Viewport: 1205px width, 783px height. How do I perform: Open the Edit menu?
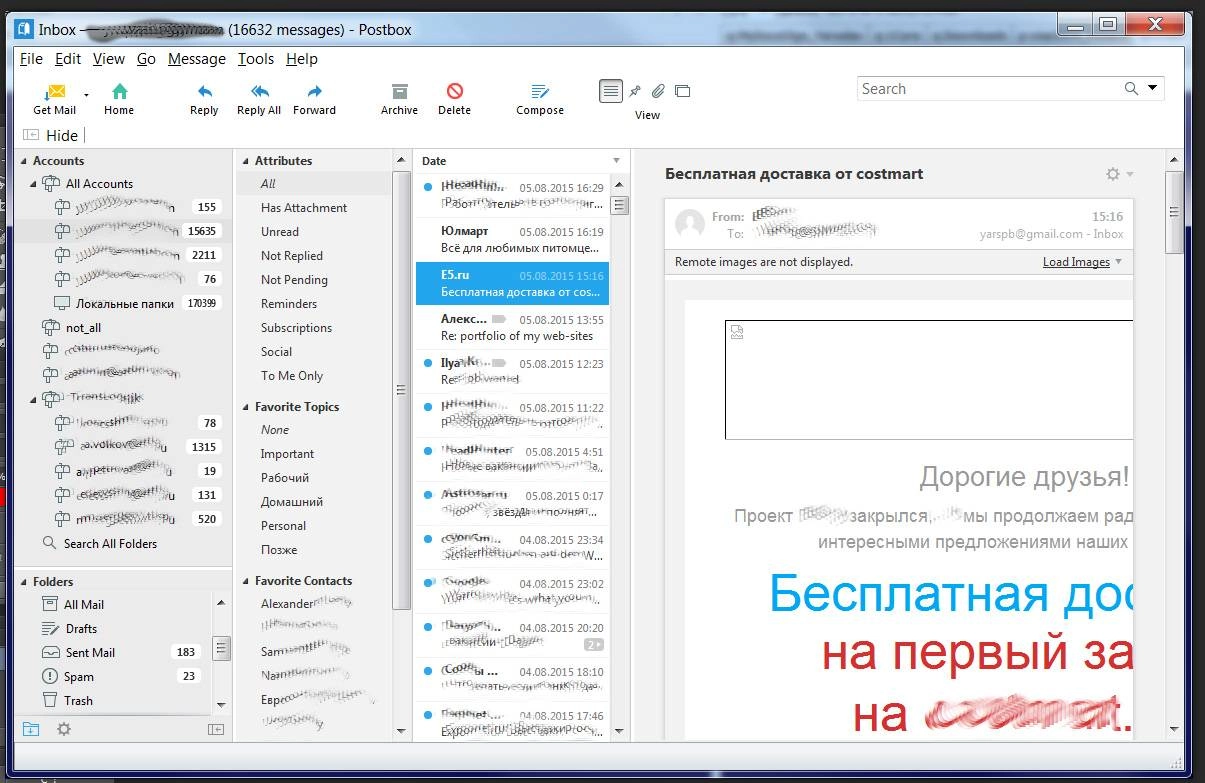tap(68, 59)
